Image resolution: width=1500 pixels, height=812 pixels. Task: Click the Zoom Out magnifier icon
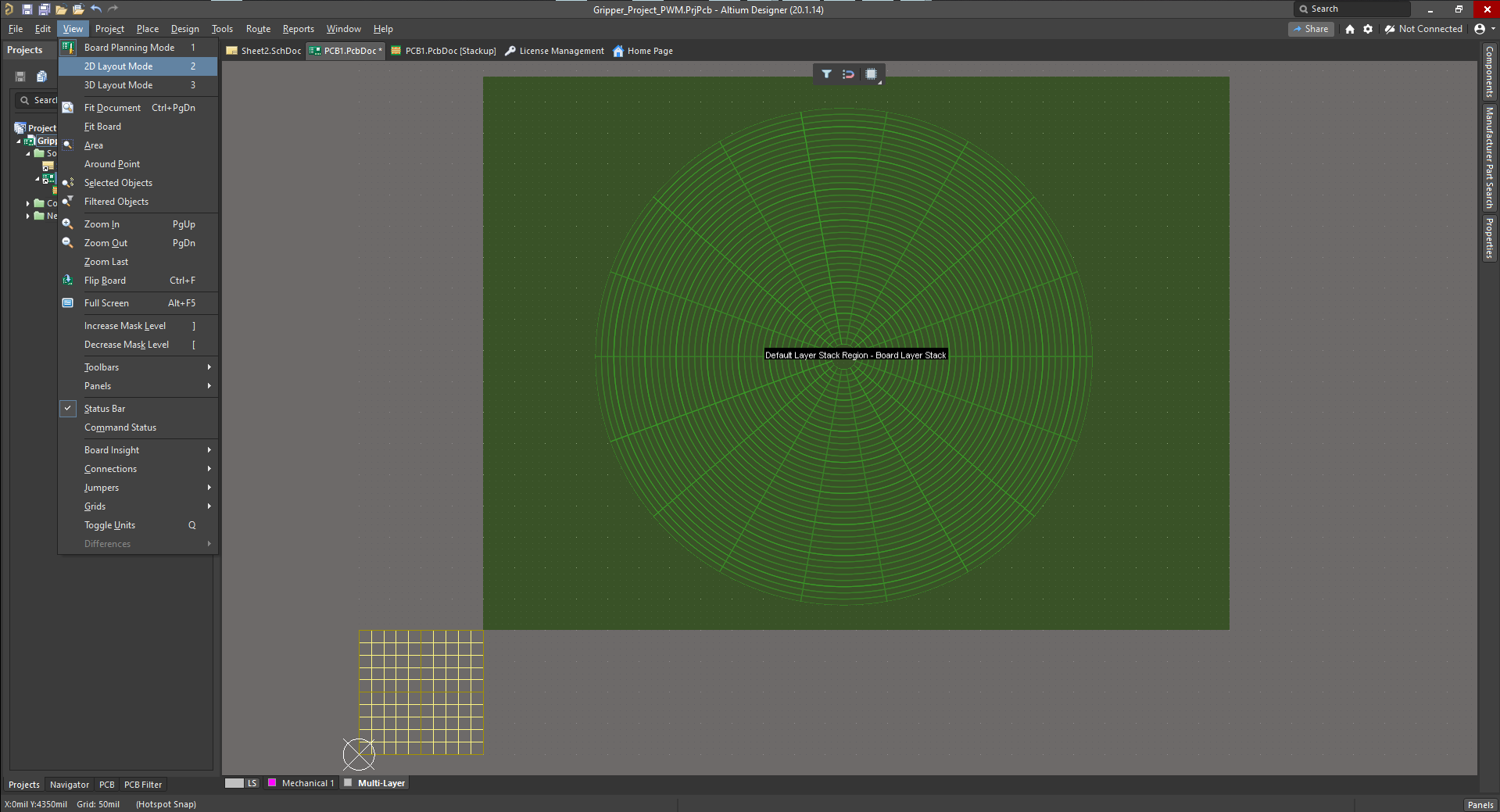(68, 243)
